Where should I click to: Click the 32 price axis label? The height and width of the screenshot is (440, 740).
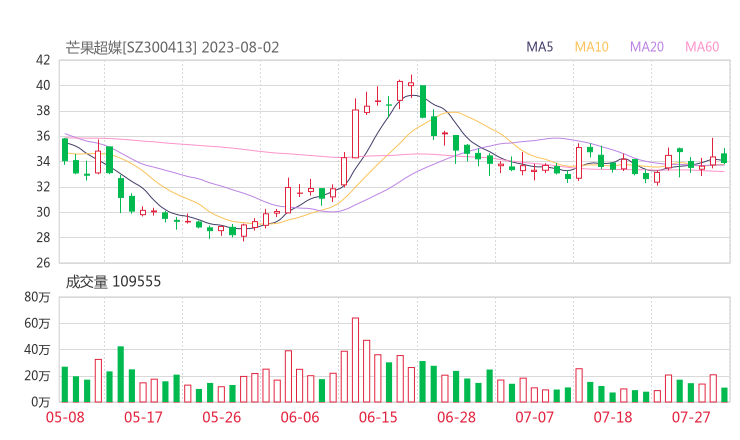[x=43, y=187]
